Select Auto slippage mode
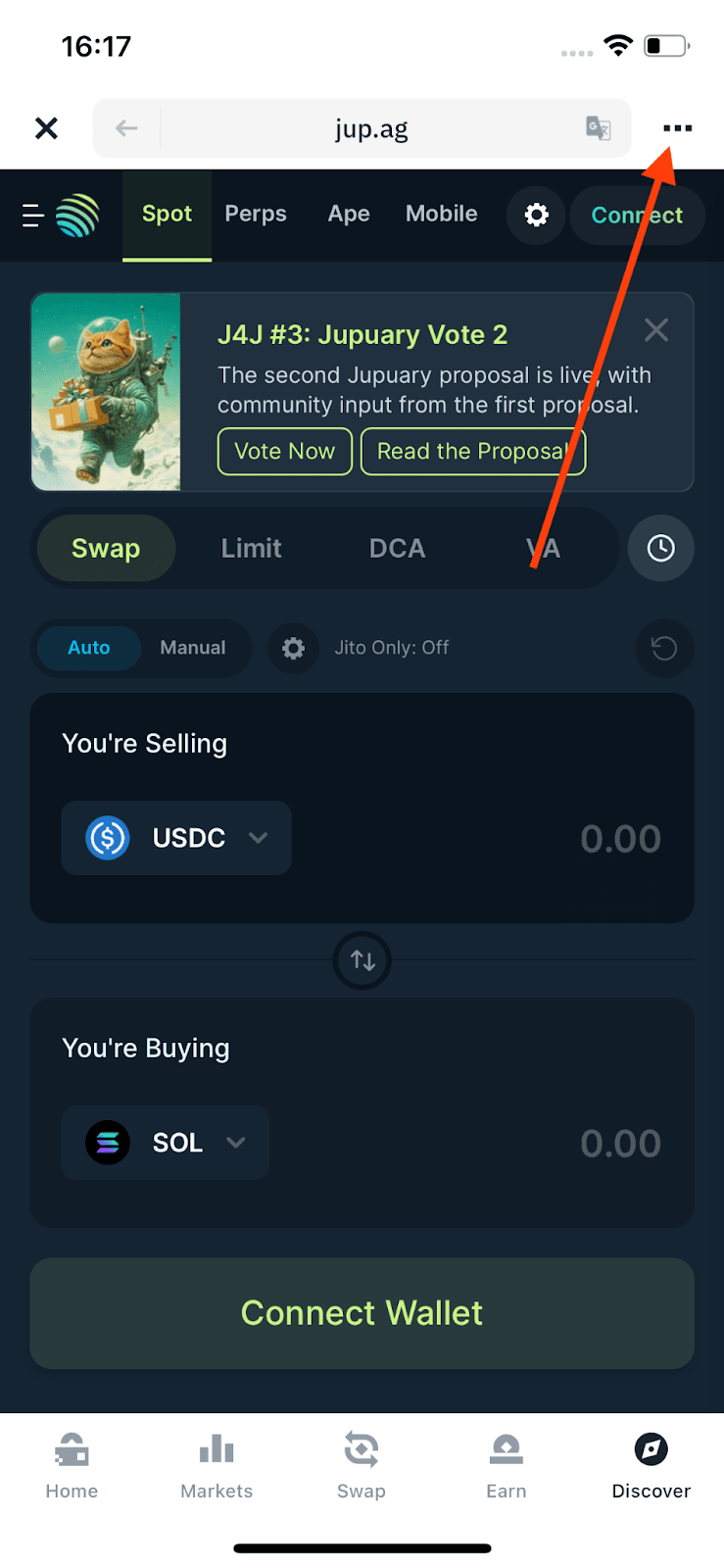Viewport: 724px width, 1568px height. coord(89,648)
